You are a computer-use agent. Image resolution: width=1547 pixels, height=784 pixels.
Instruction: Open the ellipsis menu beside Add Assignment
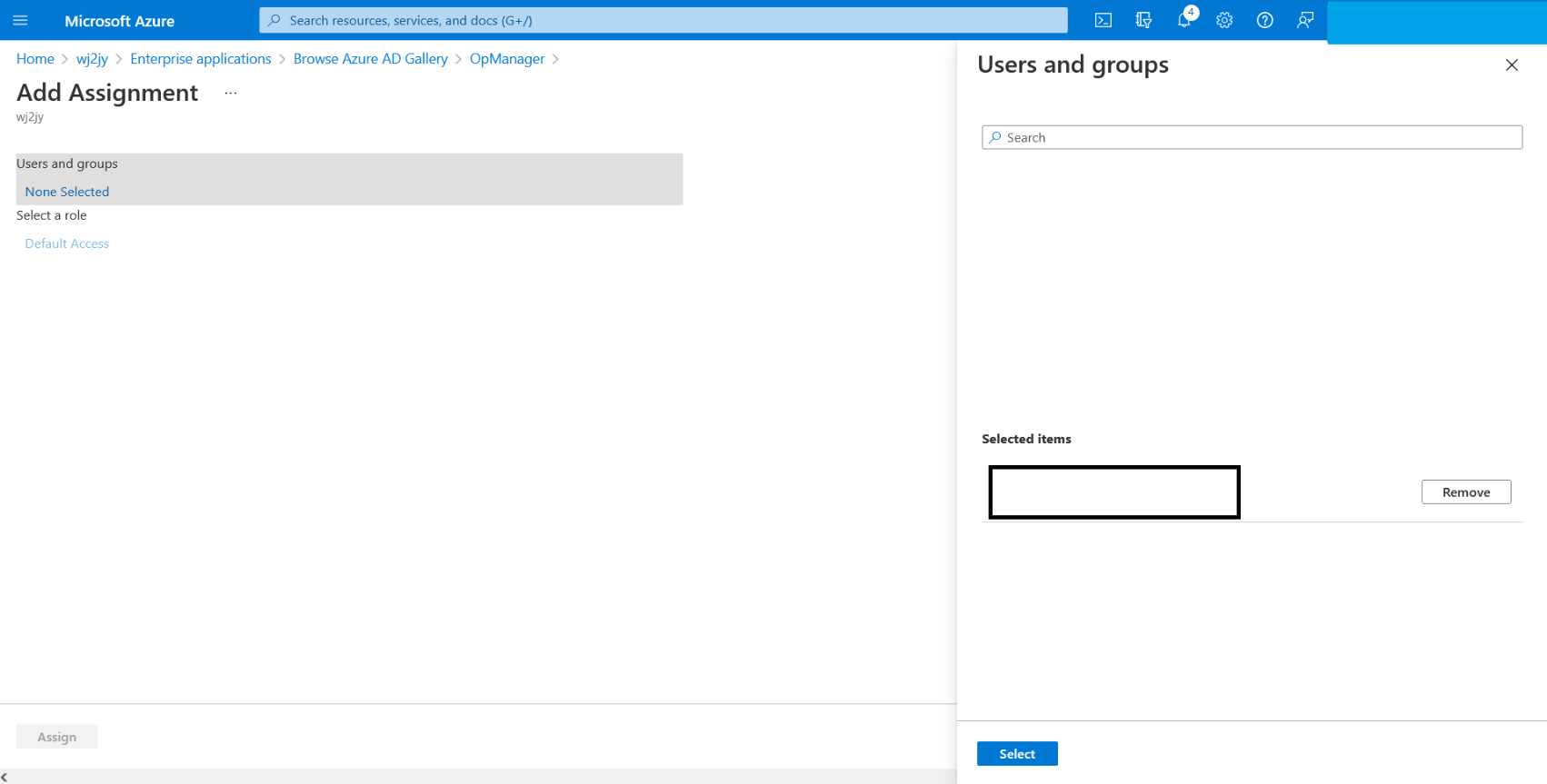[x=231, y=93]
